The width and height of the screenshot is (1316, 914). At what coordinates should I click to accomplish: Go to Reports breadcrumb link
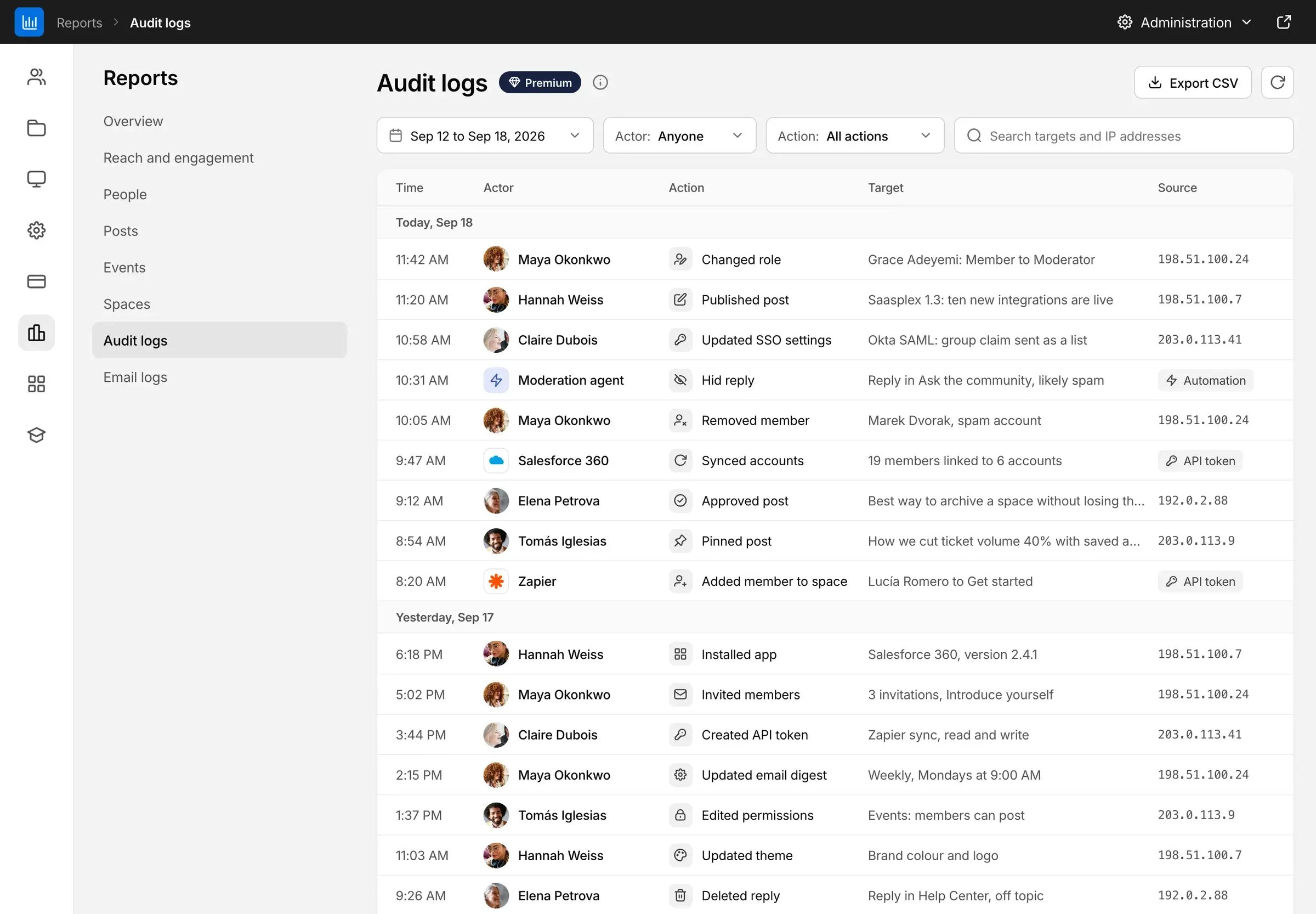tap(79, 23)
